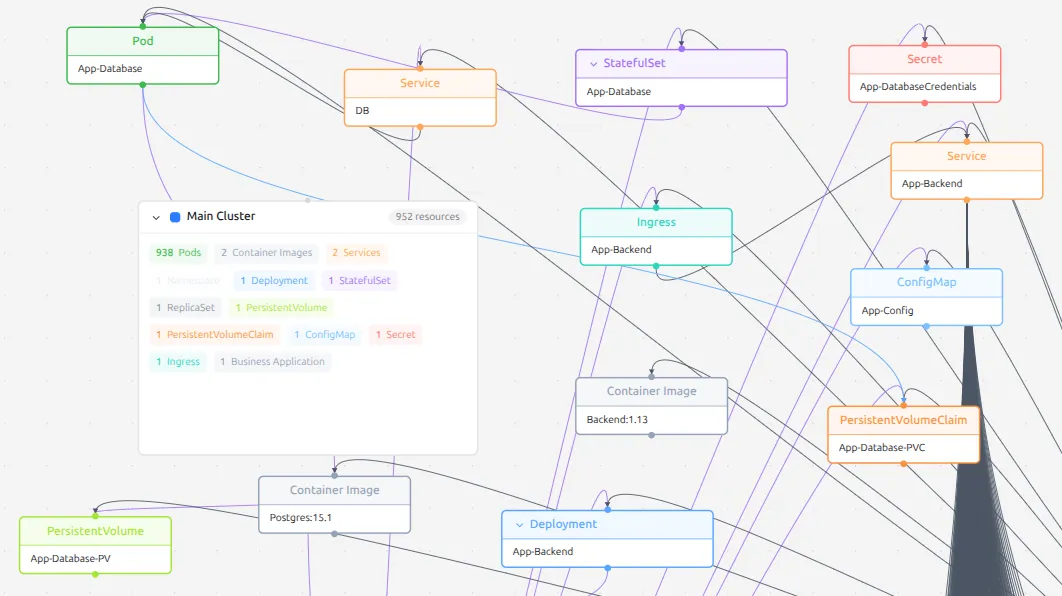Image resolution: width=1062 pixels, height=596 pixels.
Task: Toggle the 2 Services resource filter
Action: tap(356, 253)
